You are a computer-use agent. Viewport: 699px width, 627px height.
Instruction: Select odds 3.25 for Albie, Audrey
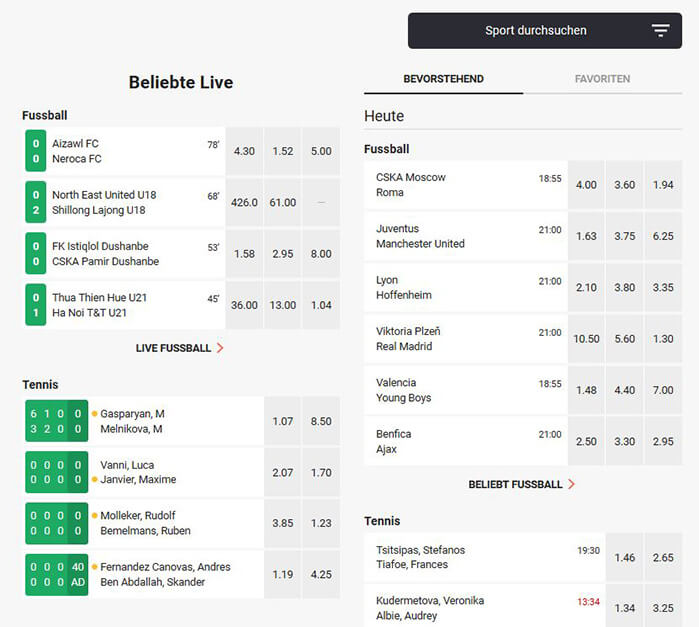[x=663, y=607]
